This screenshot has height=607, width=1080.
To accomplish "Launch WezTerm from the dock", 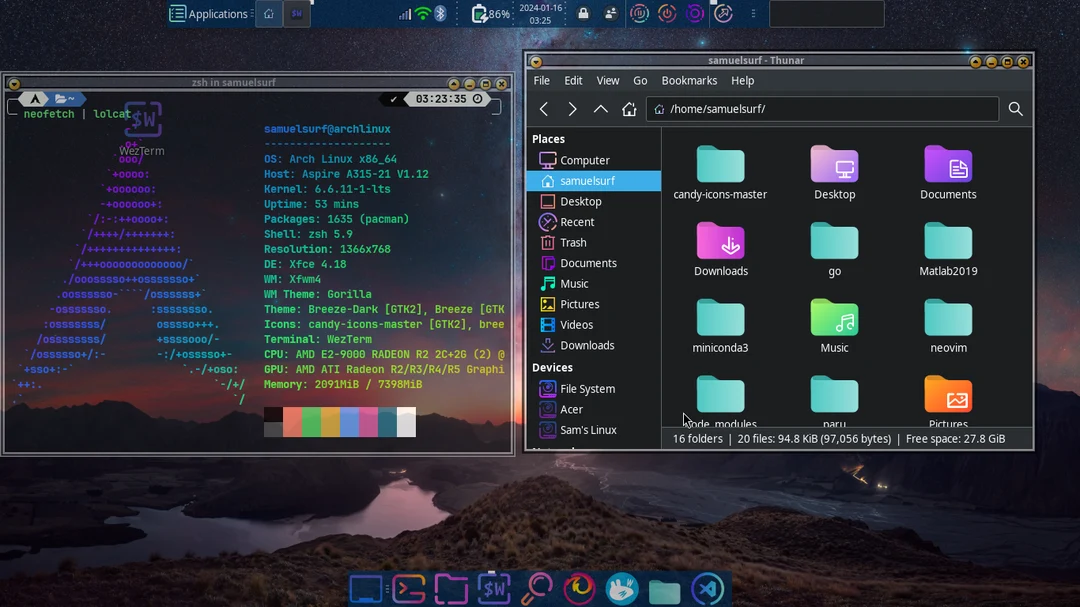I will (494, 589).
